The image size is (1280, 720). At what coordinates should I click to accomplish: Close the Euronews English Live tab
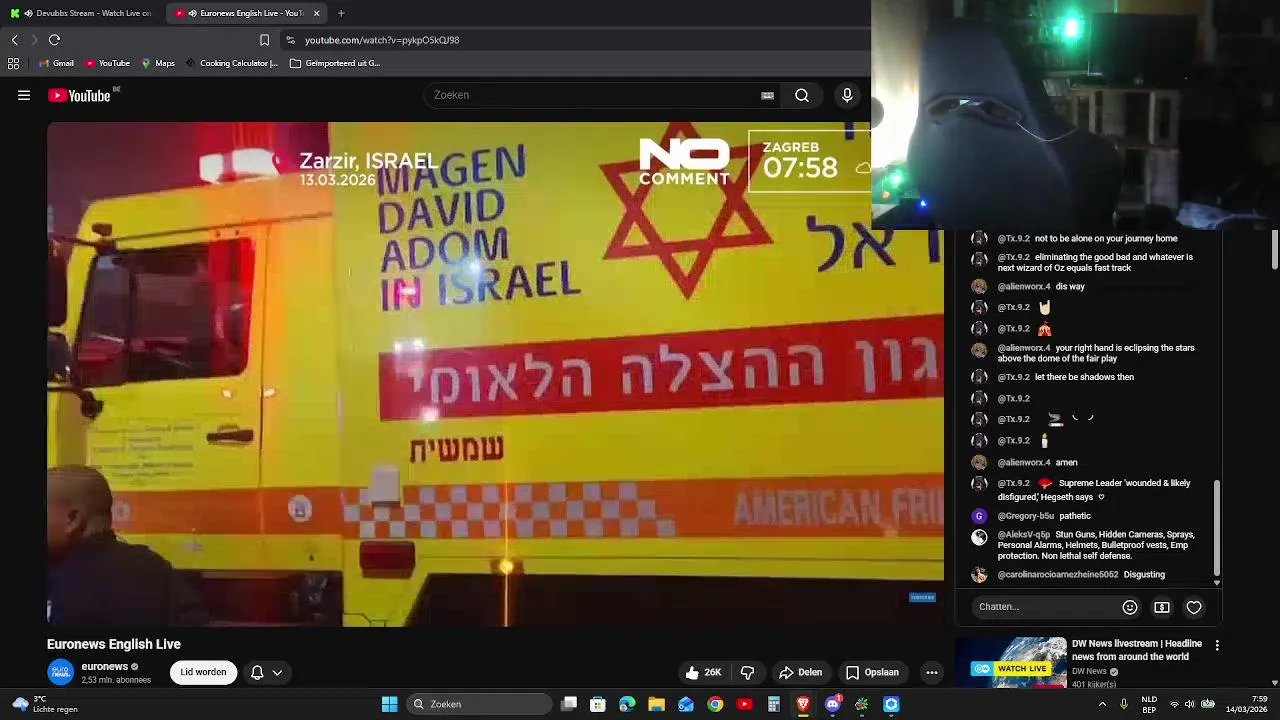click(317, 13)
